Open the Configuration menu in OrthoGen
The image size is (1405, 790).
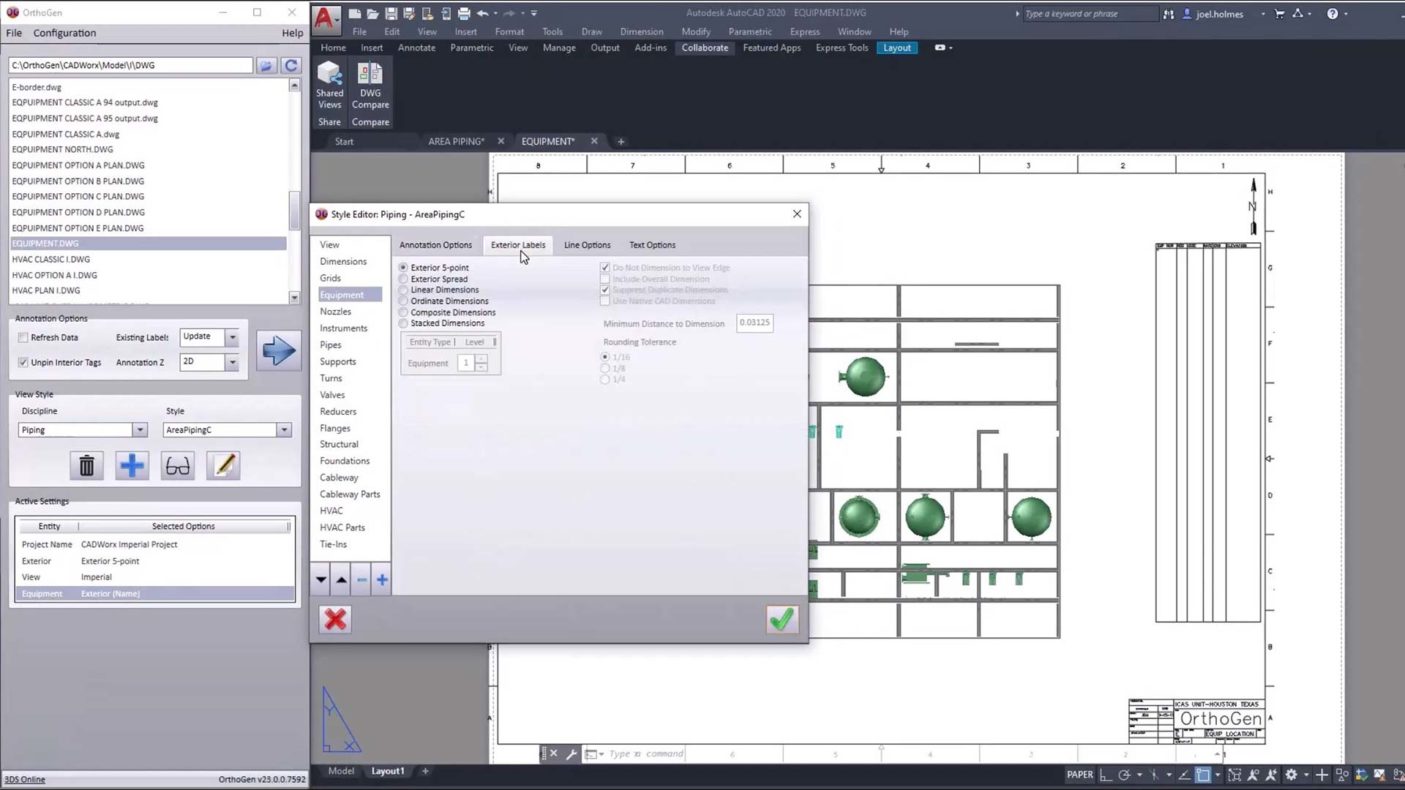[x=65, y=33]
